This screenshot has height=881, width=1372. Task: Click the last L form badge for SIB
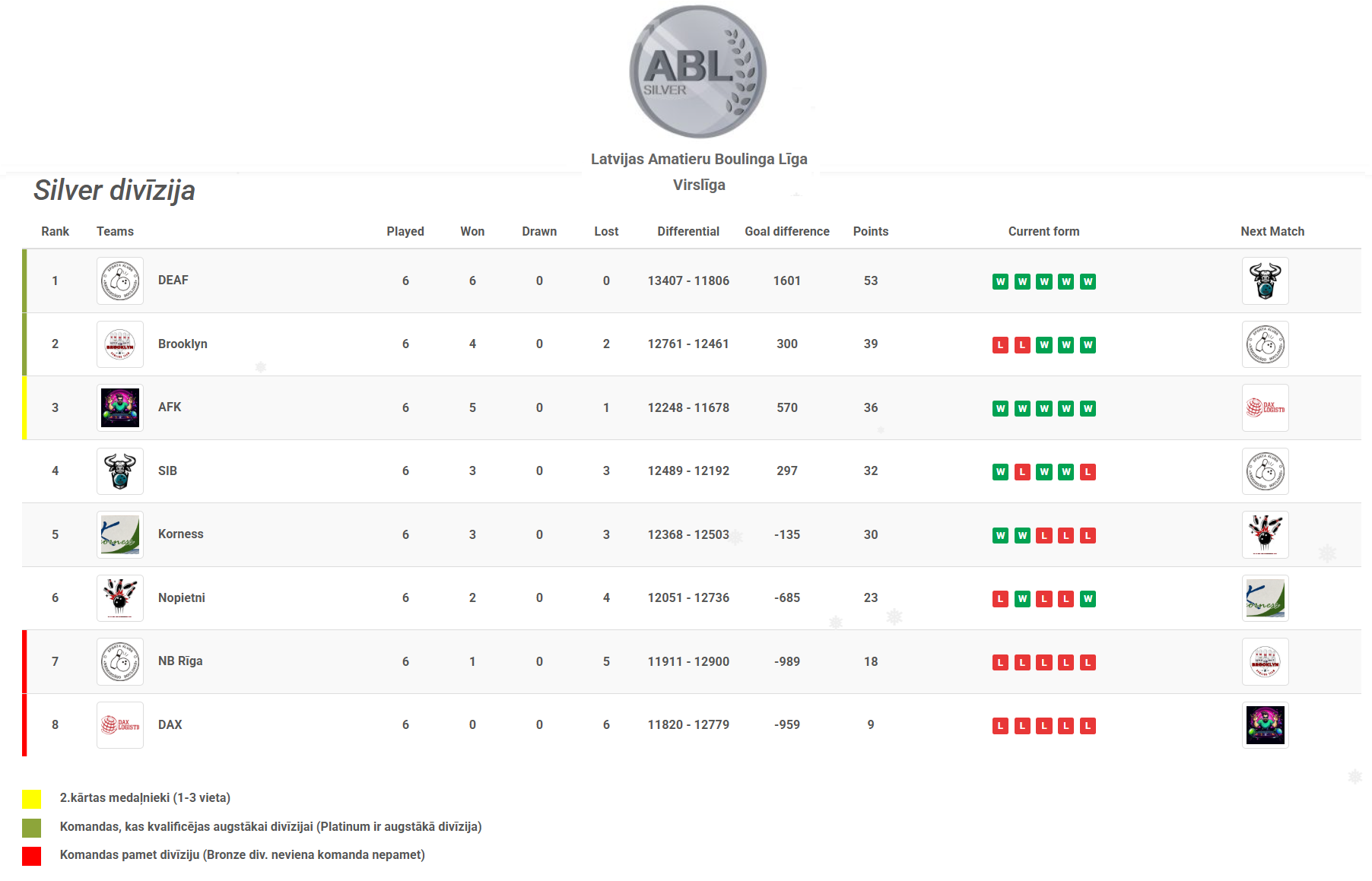[1088, 472]
